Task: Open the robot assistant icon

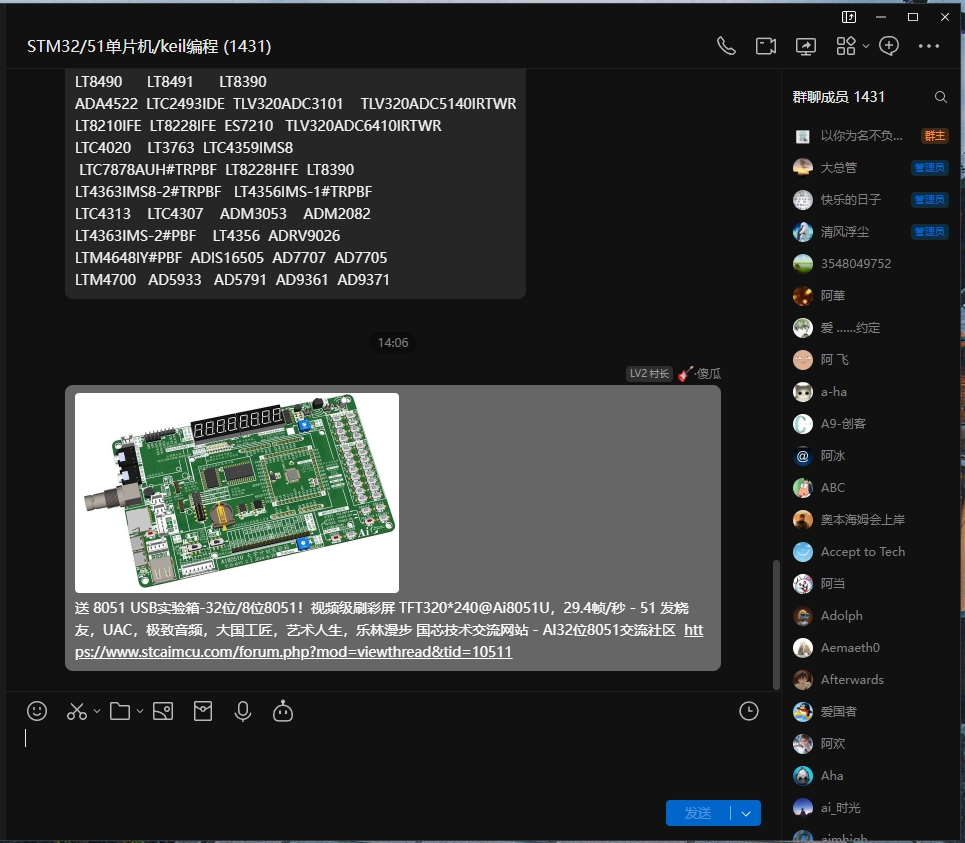Action: coord(283,711)
